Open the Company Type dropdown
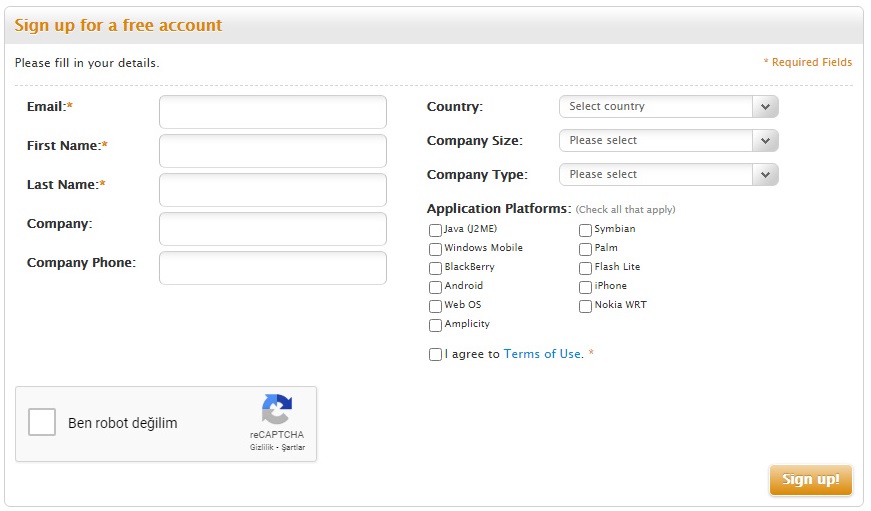The height and width of the screenshot is (511, 871). [x=668, y=175]
